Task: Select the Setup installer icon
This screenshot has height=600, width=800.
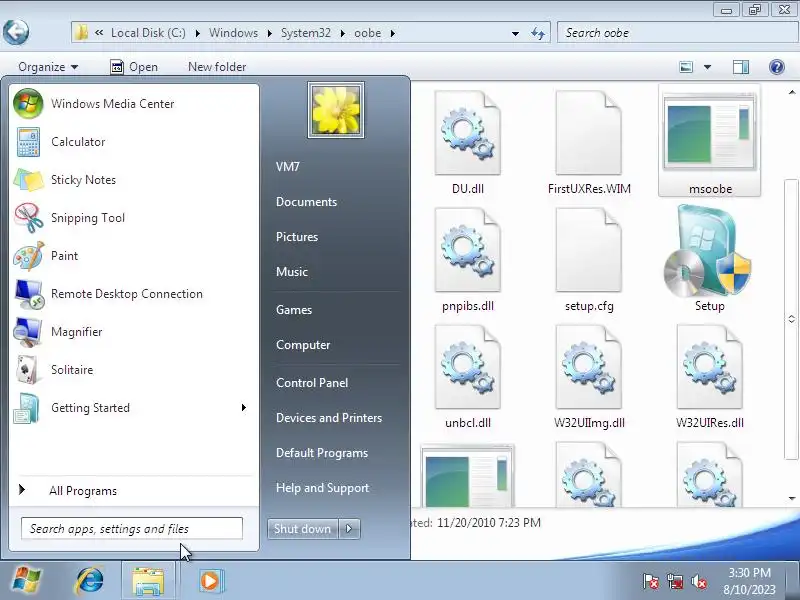Action: [x=710, y=259]
